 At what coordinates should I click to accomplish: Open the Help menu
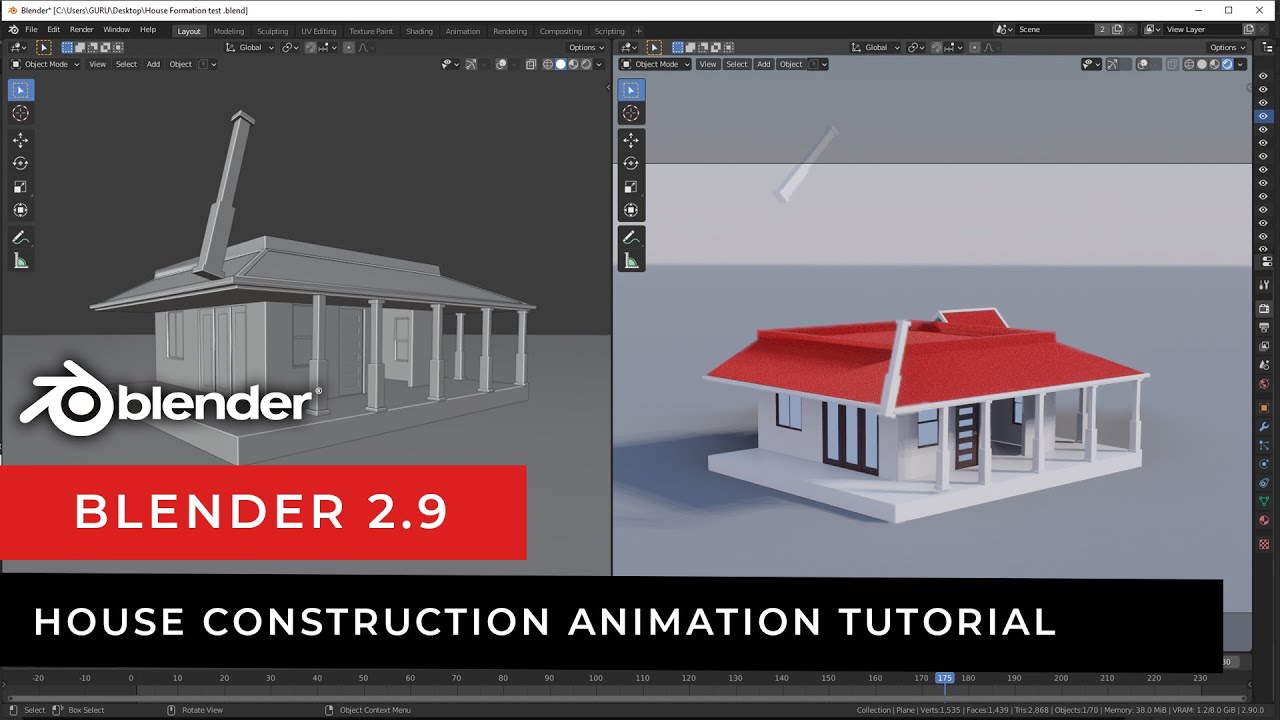148,30
